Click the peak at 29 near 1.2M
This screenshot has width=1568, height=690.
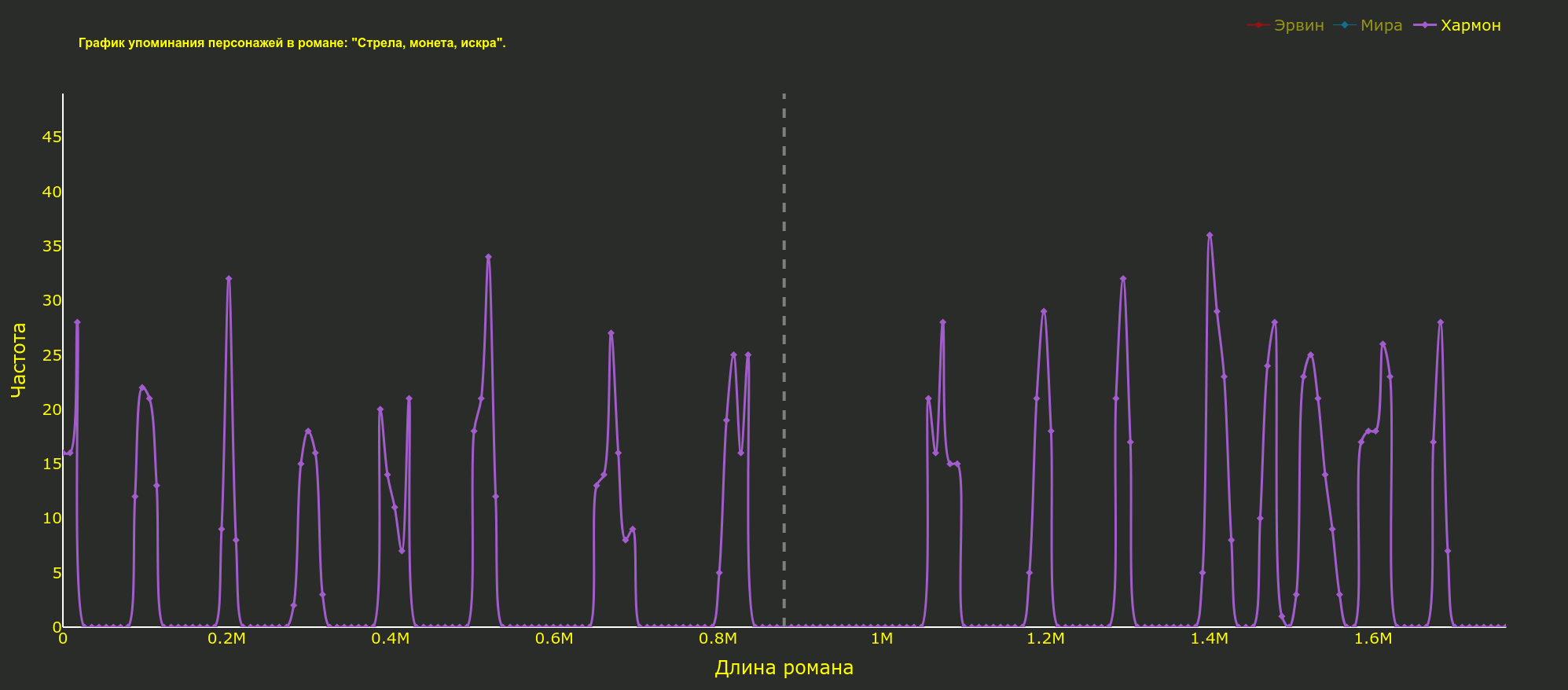pyautogui.click(x=1044, y=311)
